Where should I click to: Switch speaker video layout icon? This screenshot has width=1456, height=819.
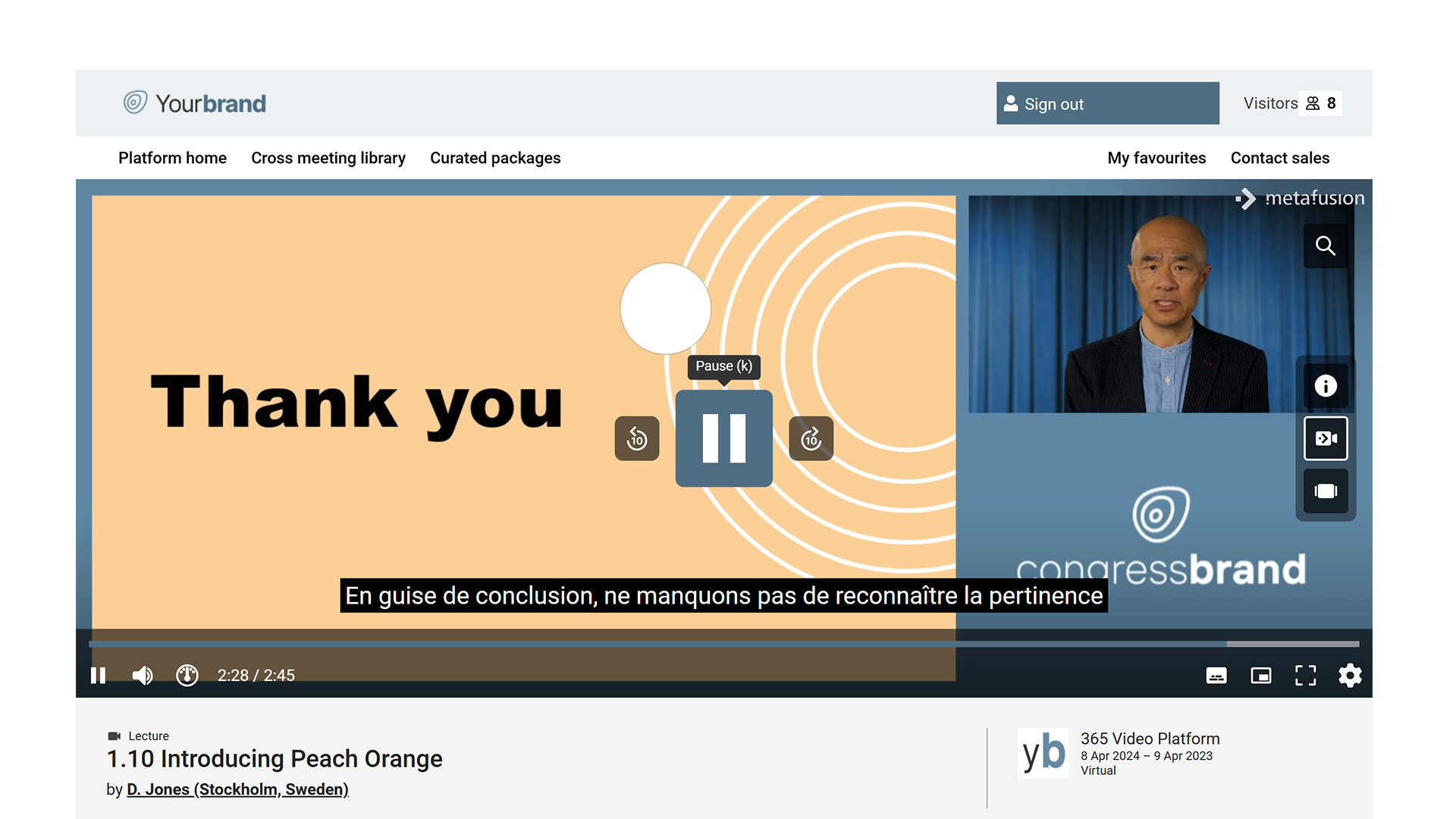point(1325,438)
